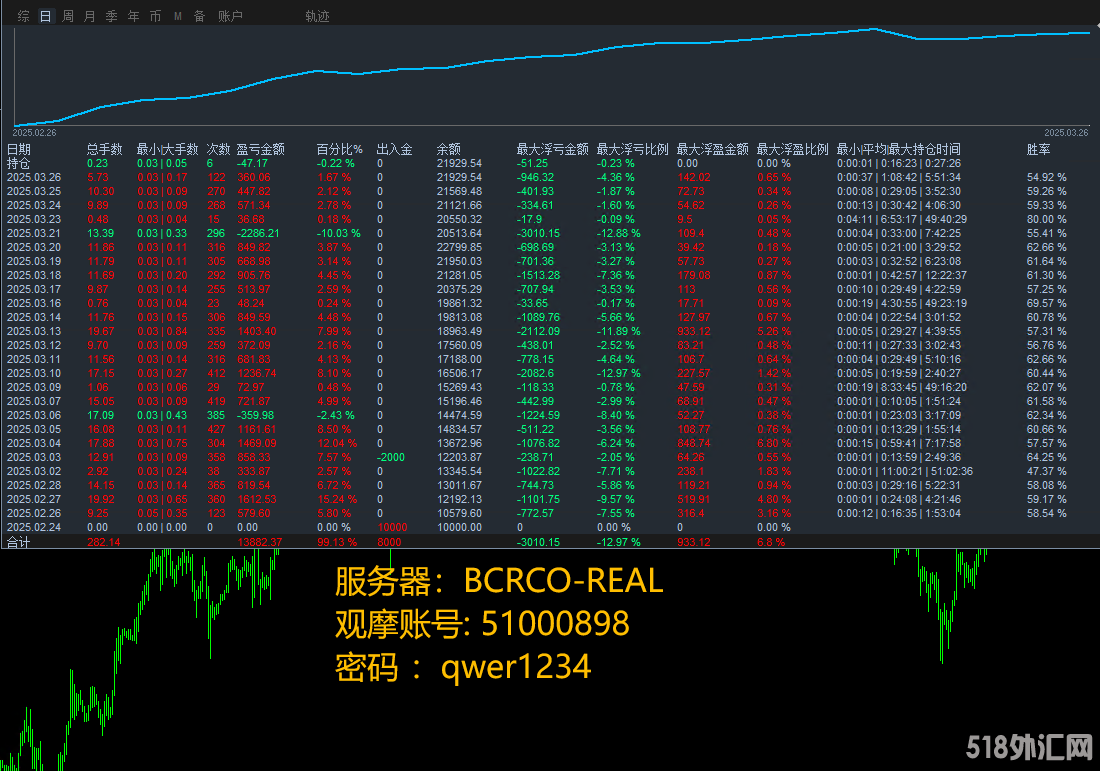Click the M tab

(177, 16)
